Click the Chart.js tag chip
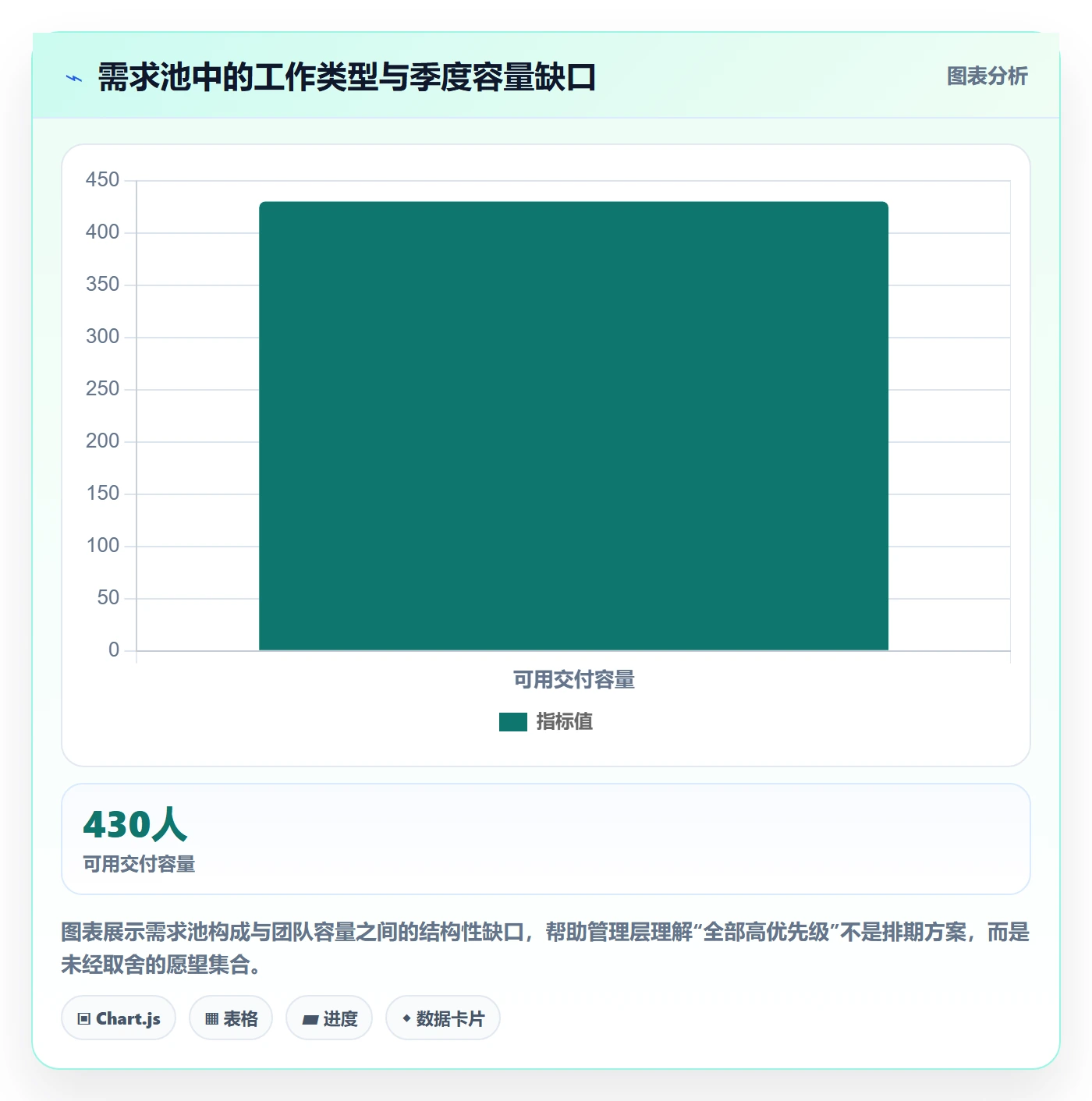The height and width of the screenshot is (1101, 1092). tap(119, 1018)
